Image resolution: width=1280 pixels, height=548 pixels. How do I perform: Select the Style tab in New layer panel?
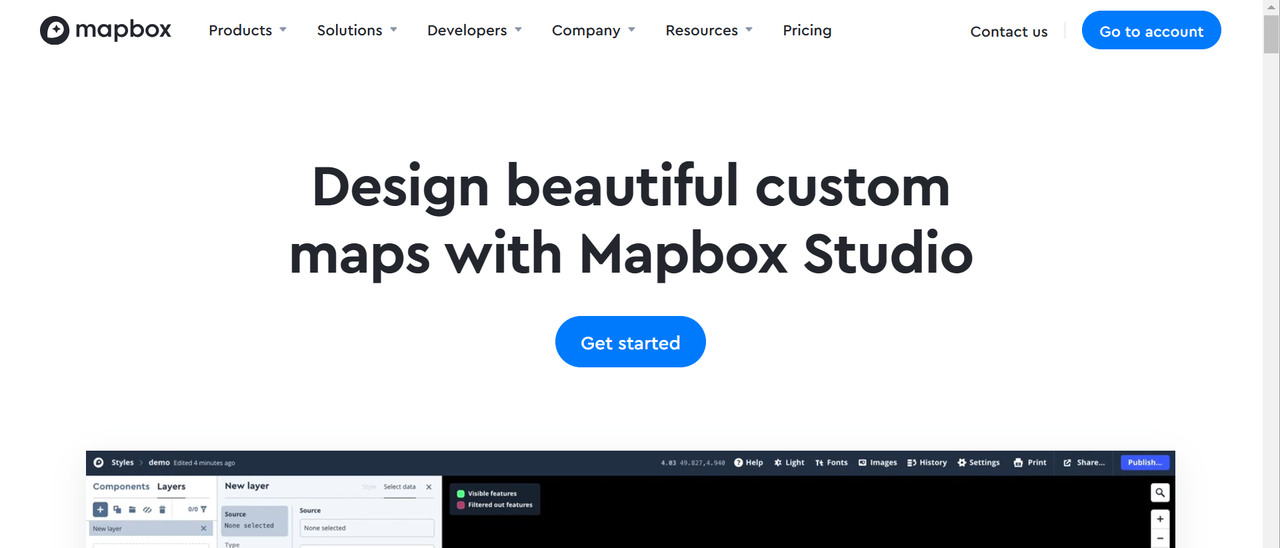pyautogui.click(x=369, y=487)
